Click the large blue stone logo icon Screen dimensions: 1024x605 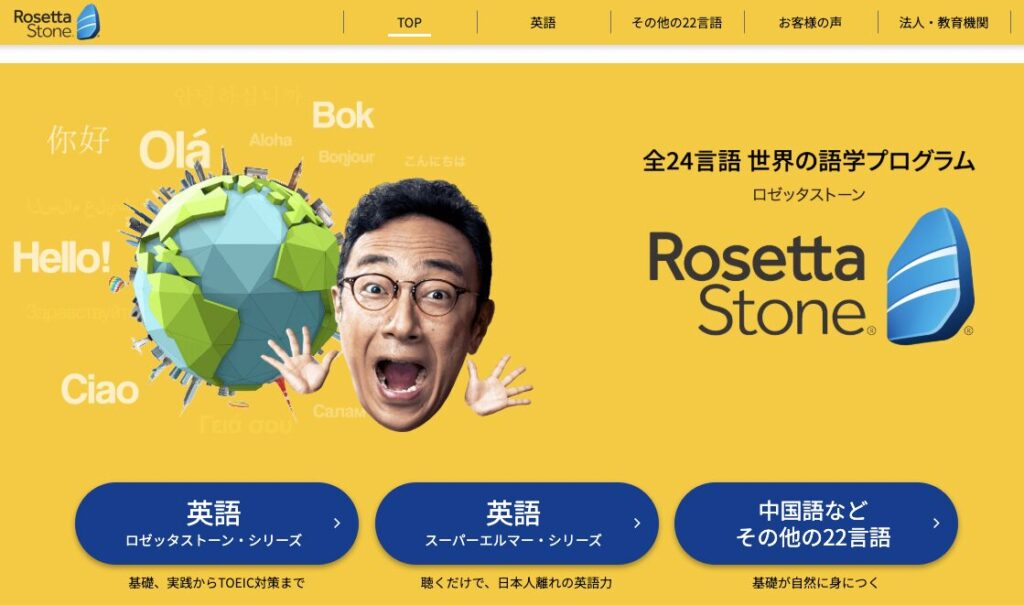931,276
